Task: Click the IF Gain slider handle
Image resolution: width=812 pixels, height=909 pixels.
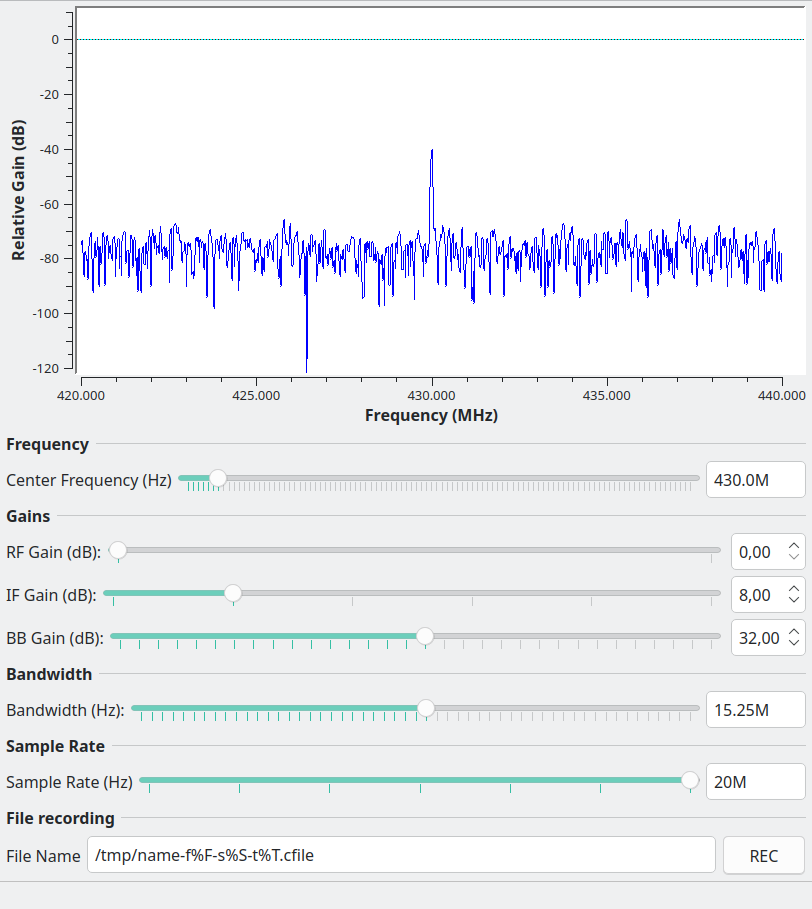Action: (233, 593)
